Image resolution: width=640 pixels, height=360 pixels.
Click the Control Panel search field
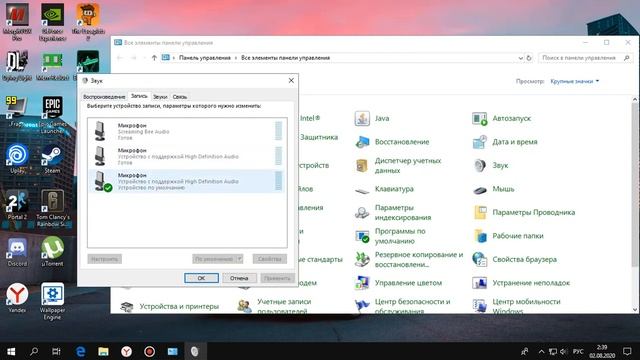[x=585, y=58]
